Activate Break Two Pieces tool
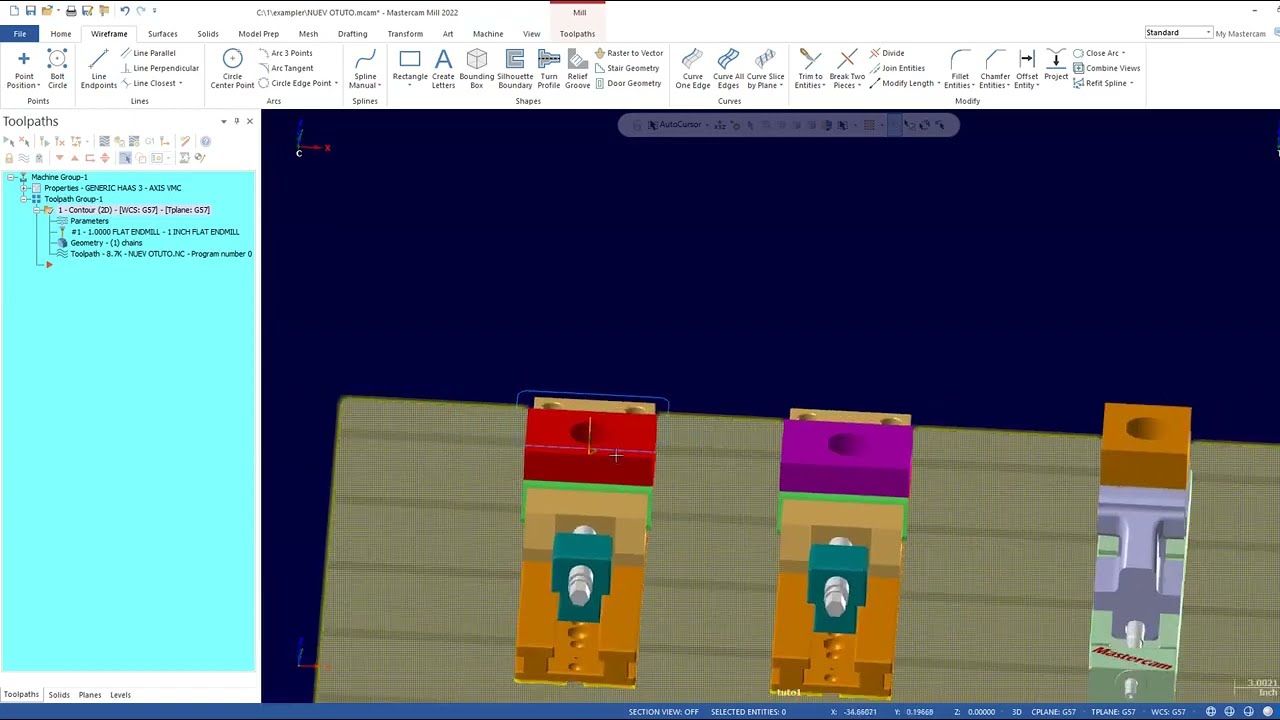Screen dimensions: 1280x720 click(x=847, y=69)
